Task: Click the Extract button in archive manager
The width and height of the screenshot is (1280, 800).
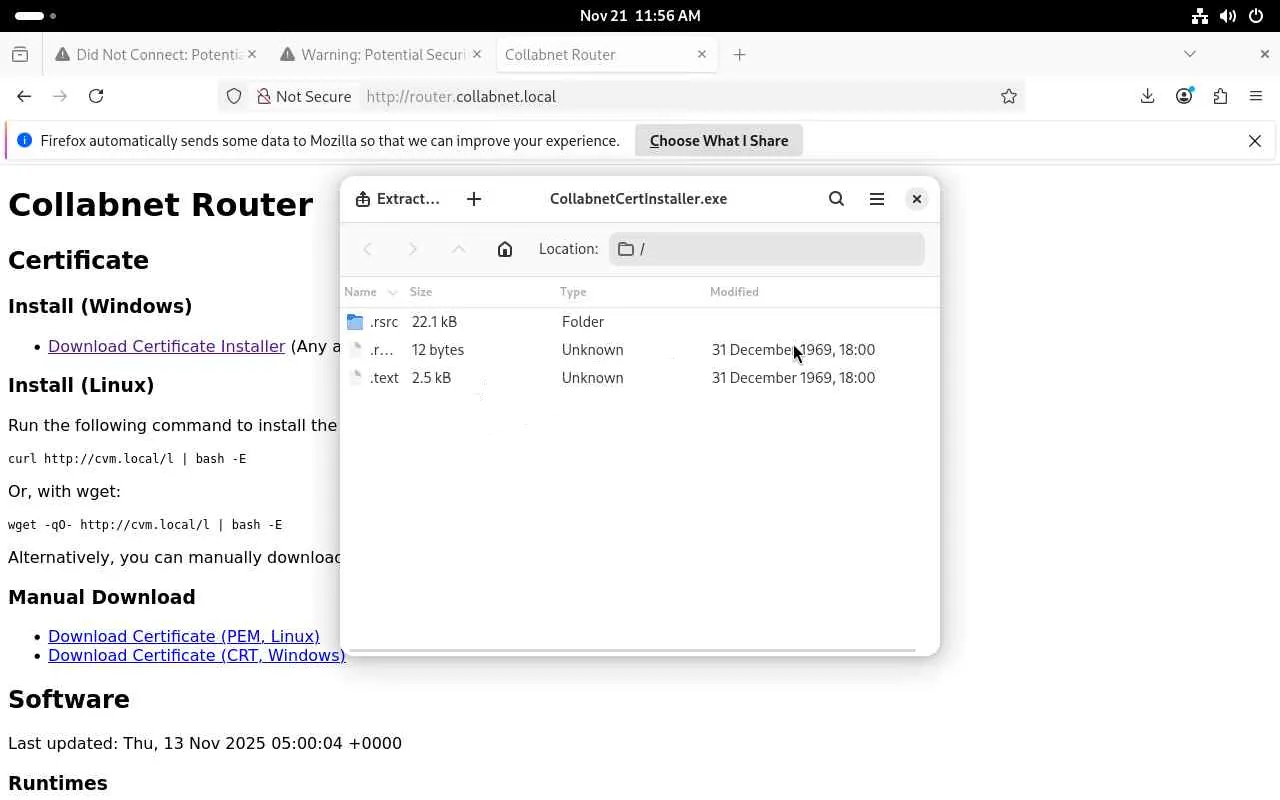Action: (x=398, y=199)
